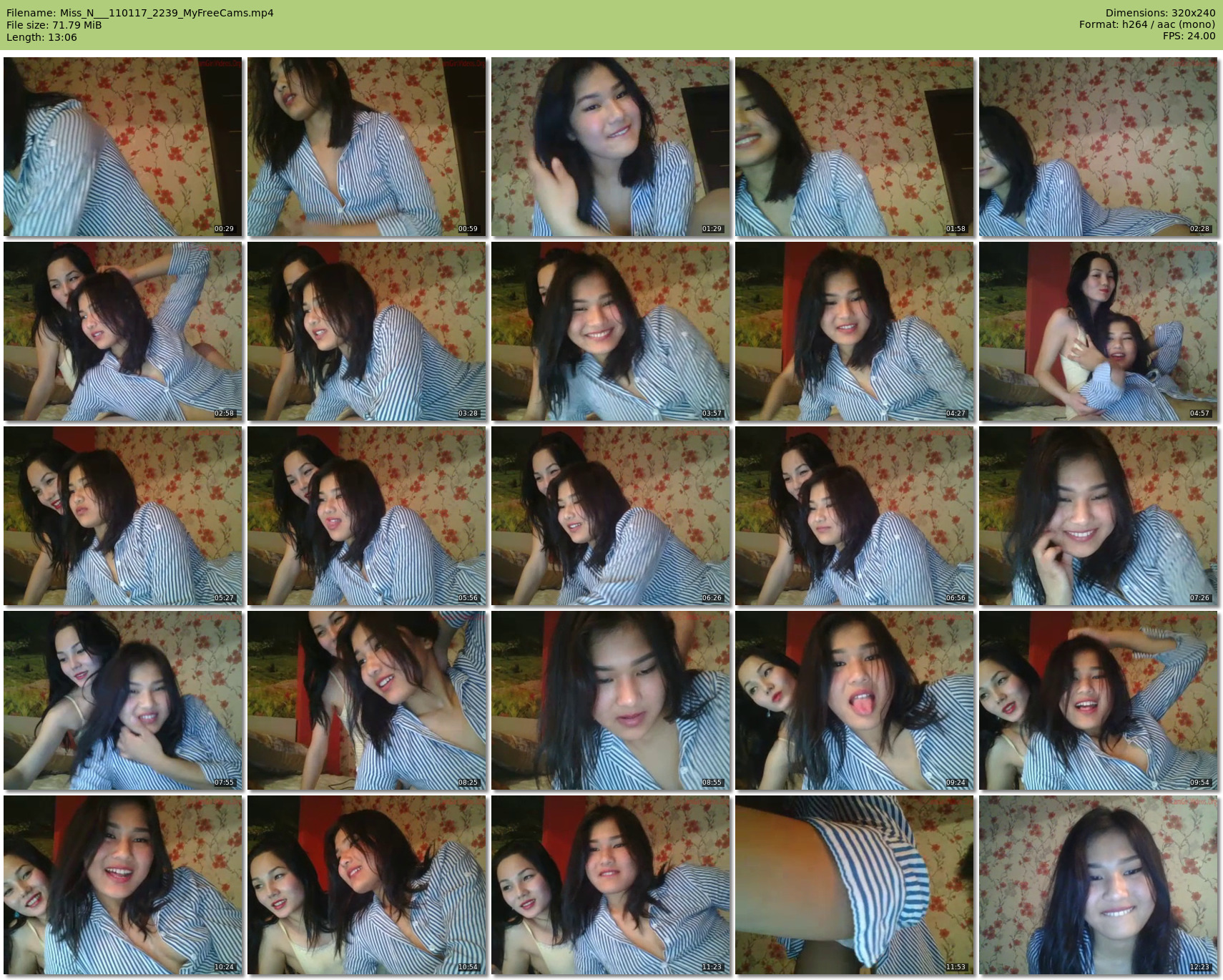Select the "File size: 71.79 MiB" text
Viewport: 1223px width, 980px height.
(54, 25)
